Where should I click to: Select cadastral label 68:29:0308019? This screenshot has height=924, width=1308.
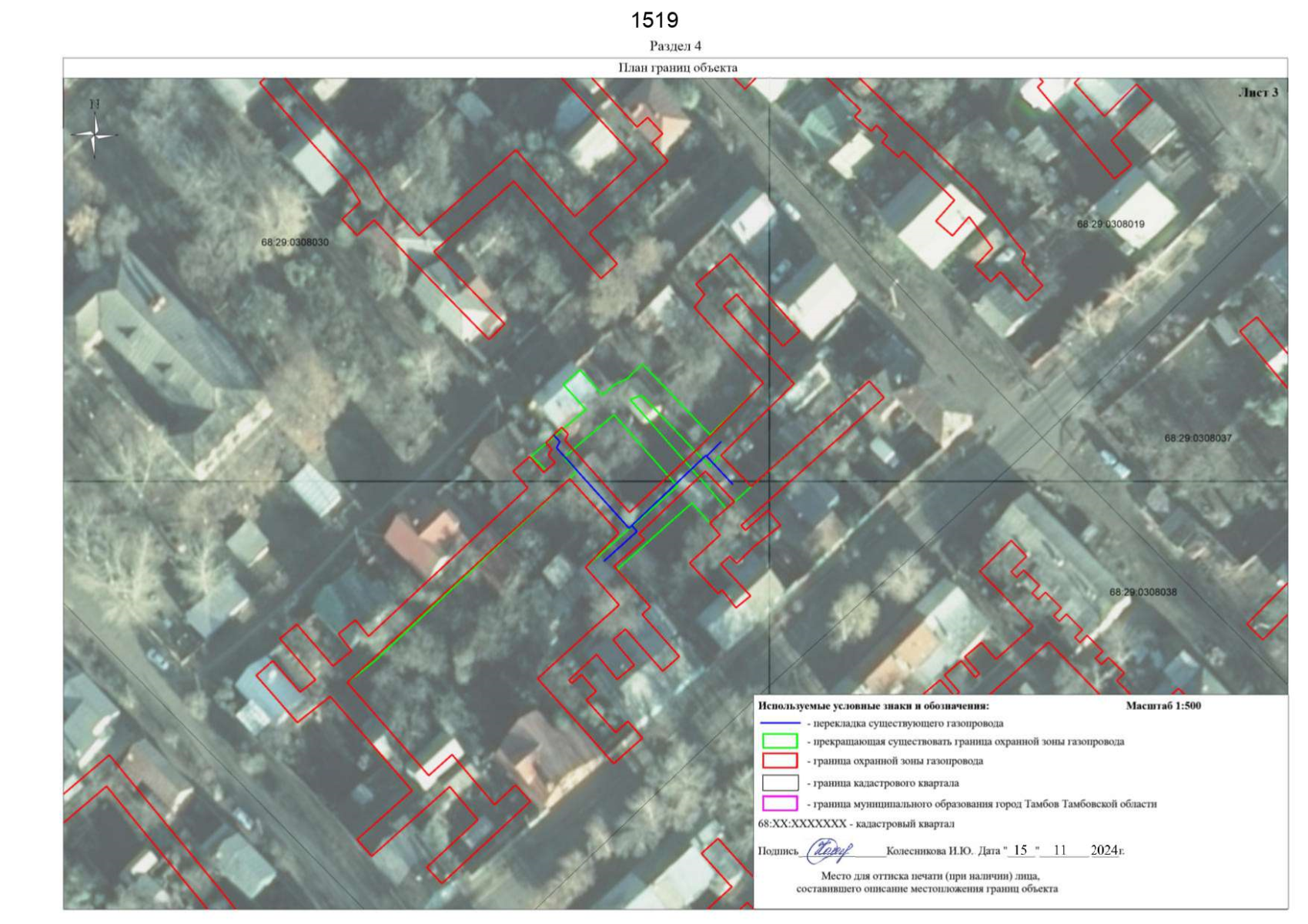[1110, 224]
